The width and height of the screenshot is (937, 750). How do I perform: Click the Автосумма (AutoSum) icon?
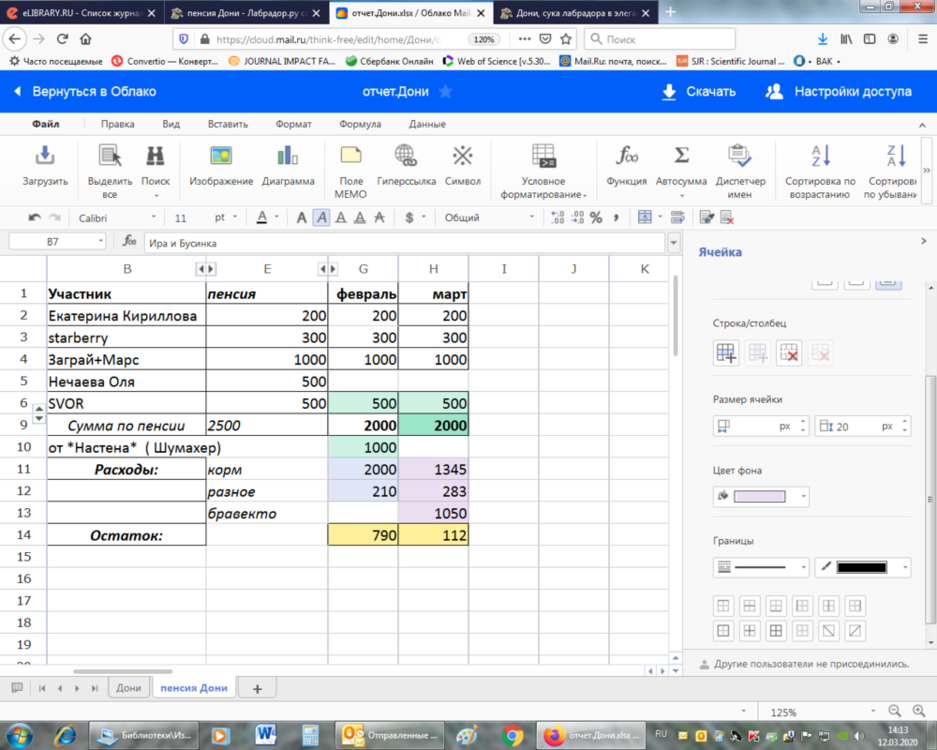point(681,157)
